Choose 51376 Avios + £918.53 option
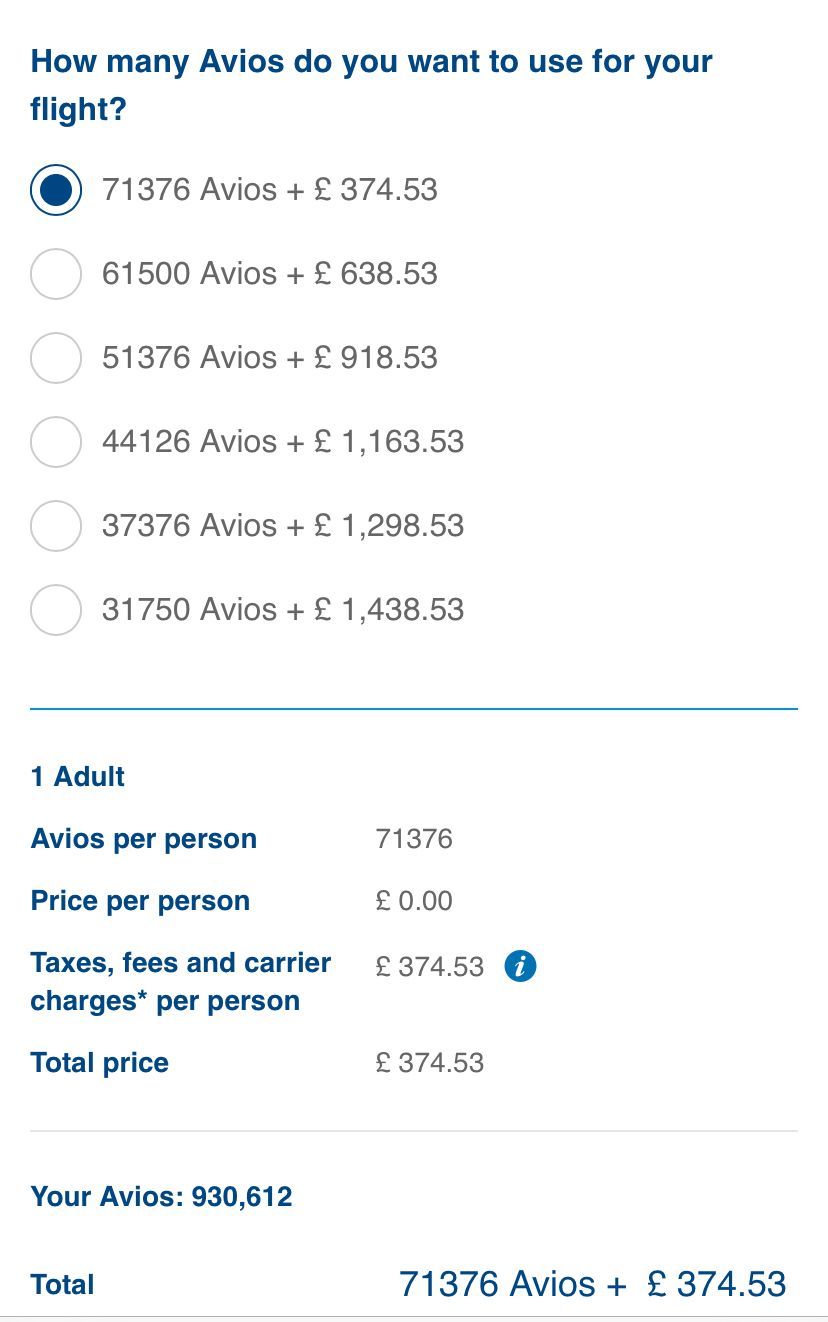 point(56,358)
